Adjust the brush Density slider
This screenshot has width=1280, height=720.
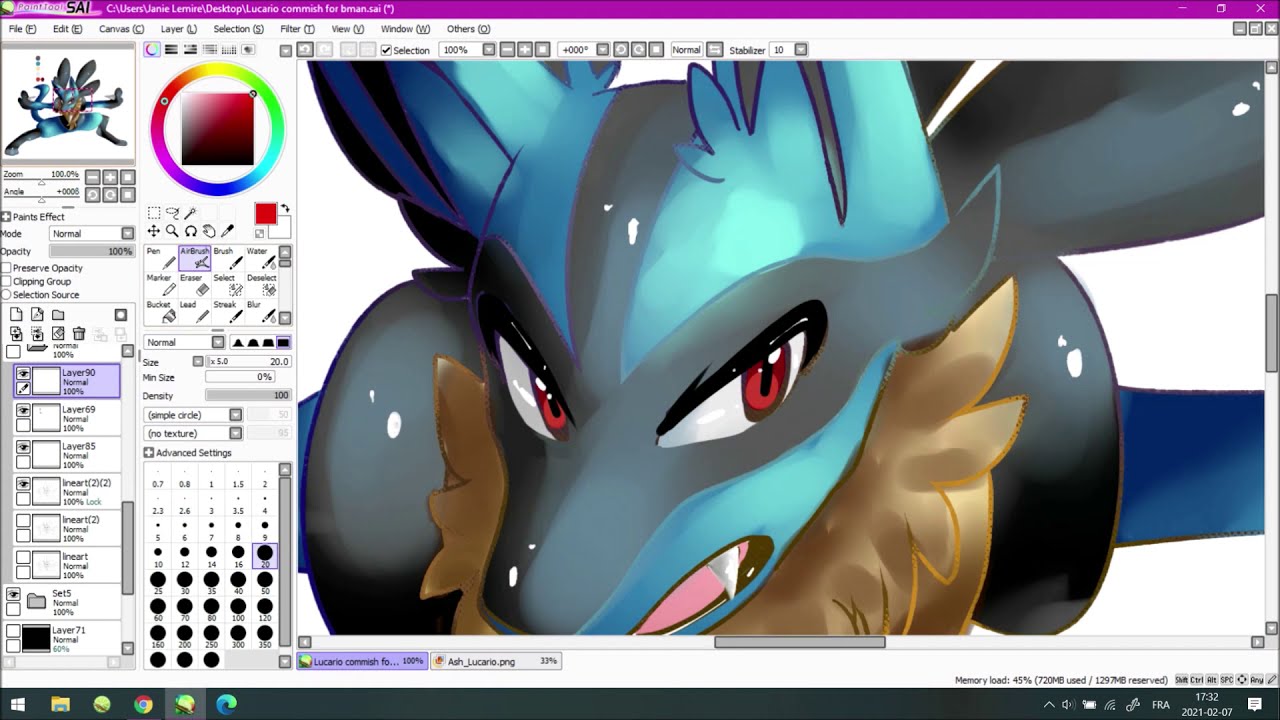click(248, 396)
